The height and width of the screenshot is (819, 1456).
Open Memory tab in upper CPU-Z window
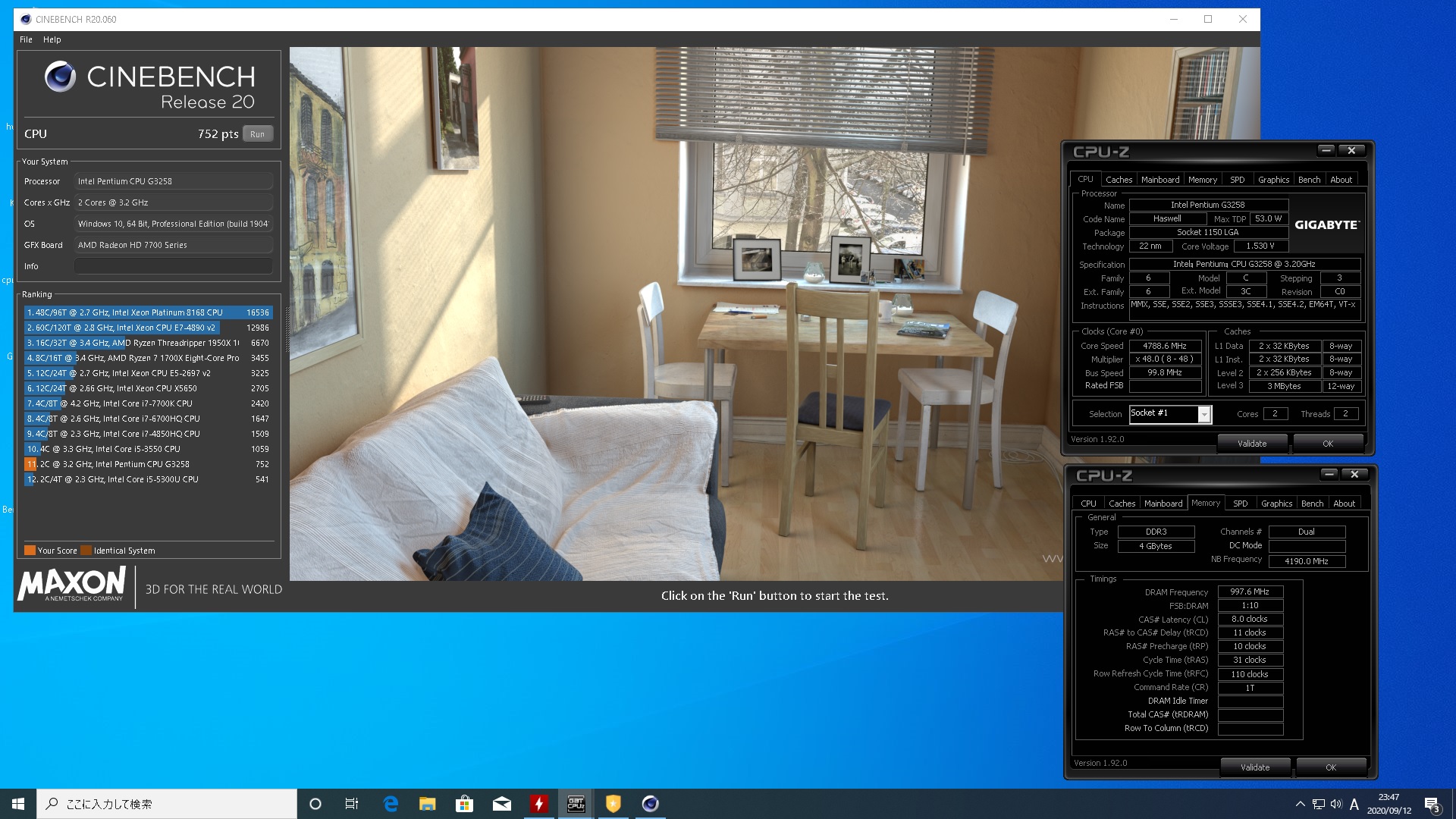pyautogui.click(x=1203, y=180)
